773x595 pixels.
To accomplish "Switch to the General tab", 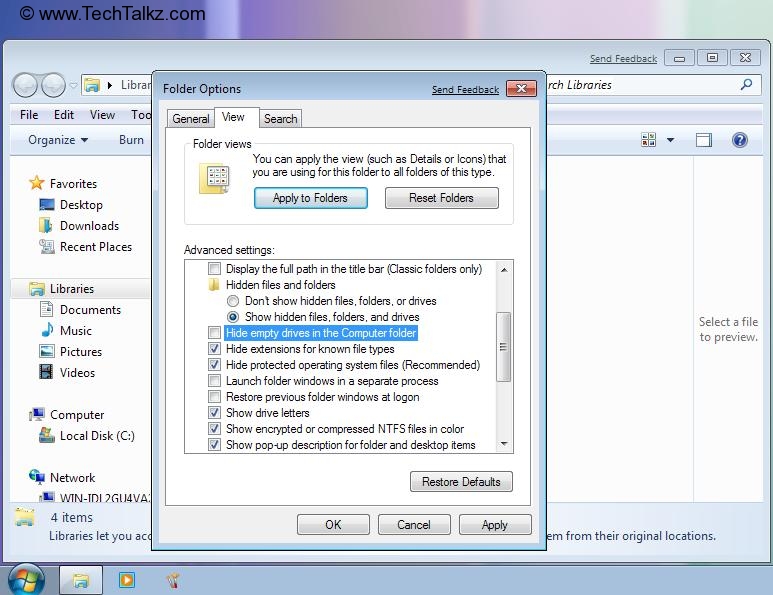I will (x=191, y=119).
